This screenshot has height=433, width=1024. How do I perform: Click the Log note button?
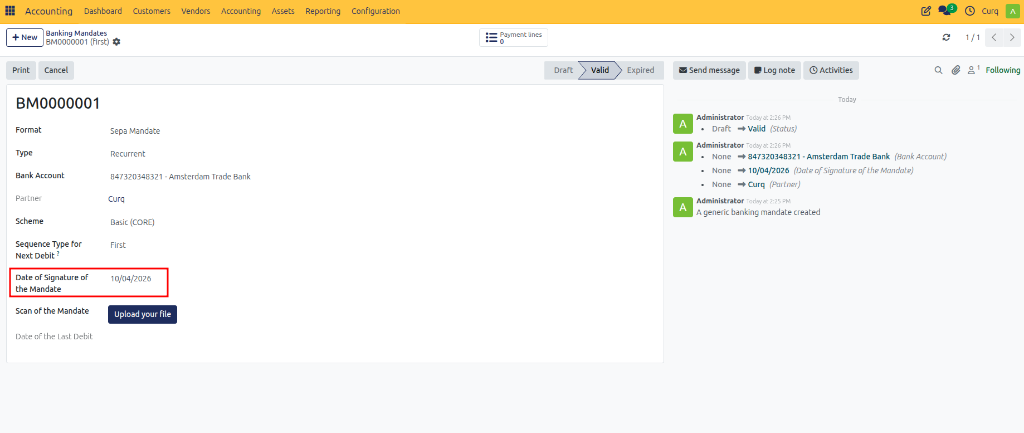point(774,71)
